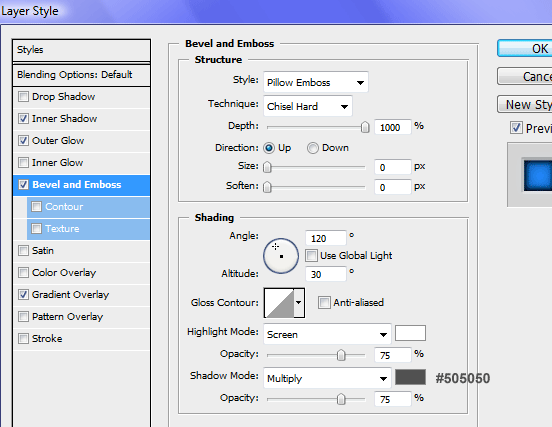Click the Depth value field 1000
The image size is (552, 427).
point(393,127)
